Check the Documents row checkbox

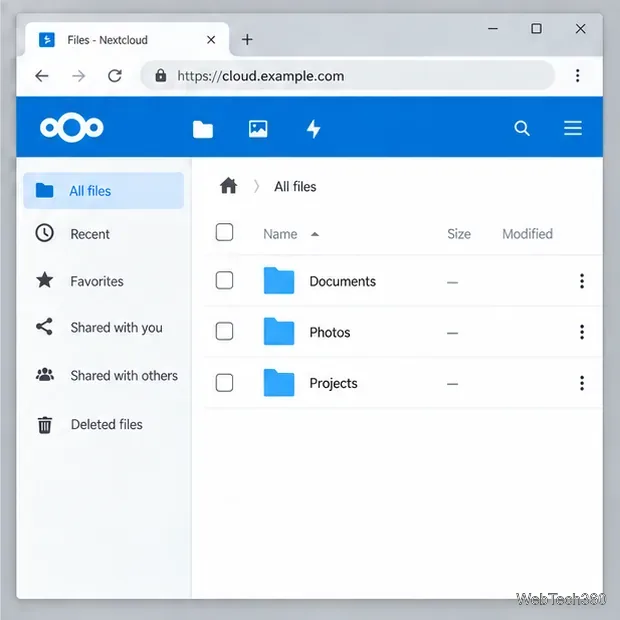[x=224, y=280]
